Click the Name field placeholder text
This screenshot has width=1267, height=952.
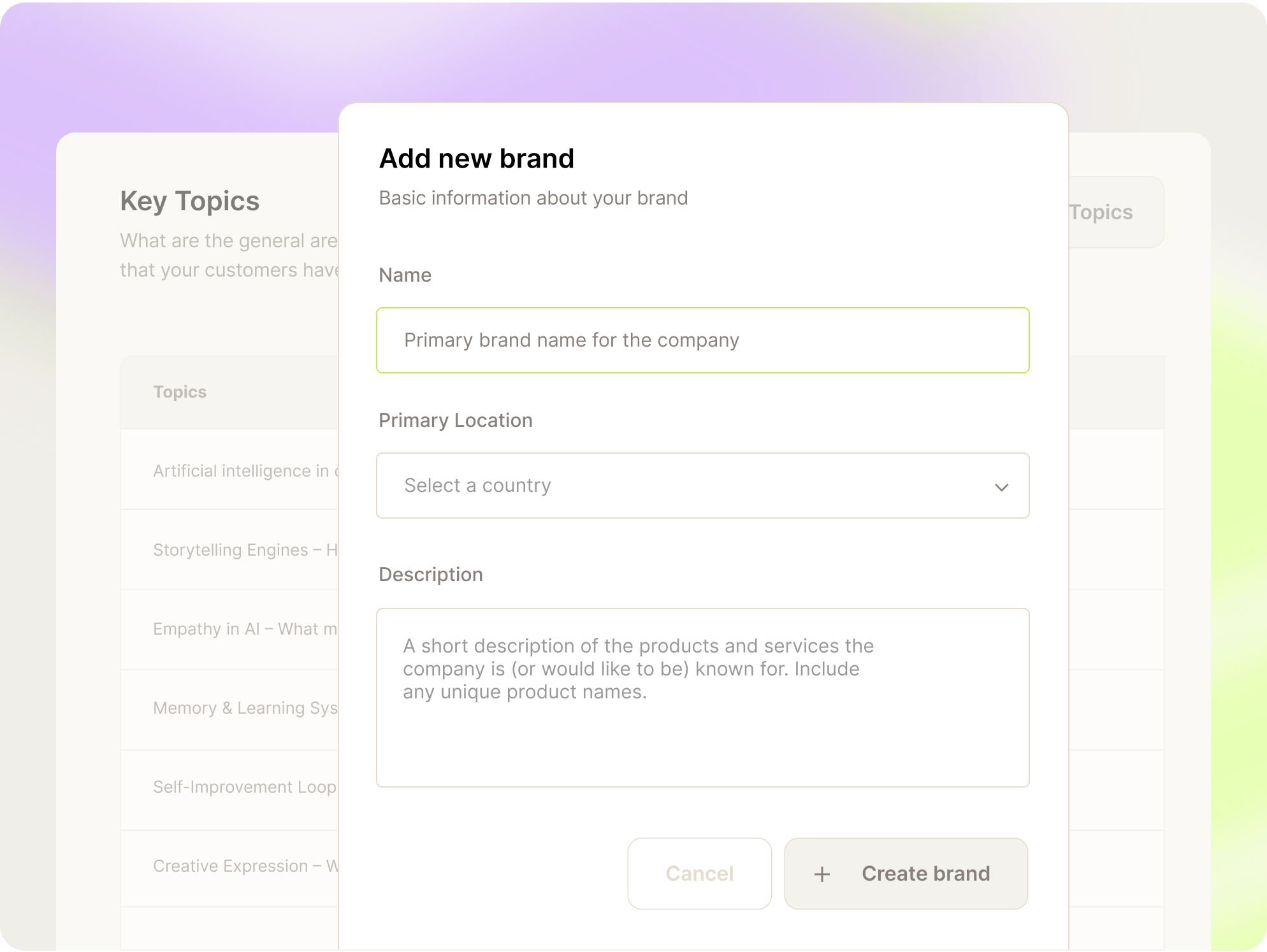click(x=570, y=340)
